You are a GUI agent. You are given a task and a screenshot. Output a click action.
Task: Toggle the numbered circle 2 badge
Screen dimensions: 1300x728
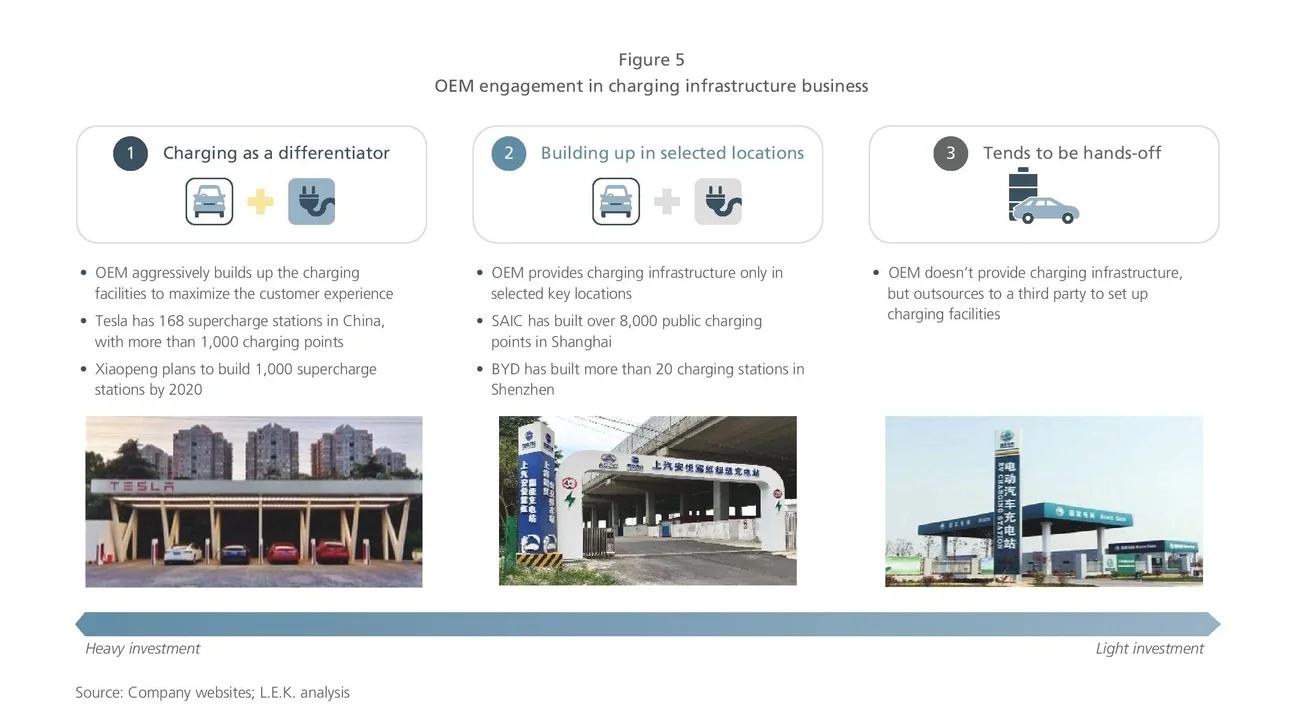507,153
